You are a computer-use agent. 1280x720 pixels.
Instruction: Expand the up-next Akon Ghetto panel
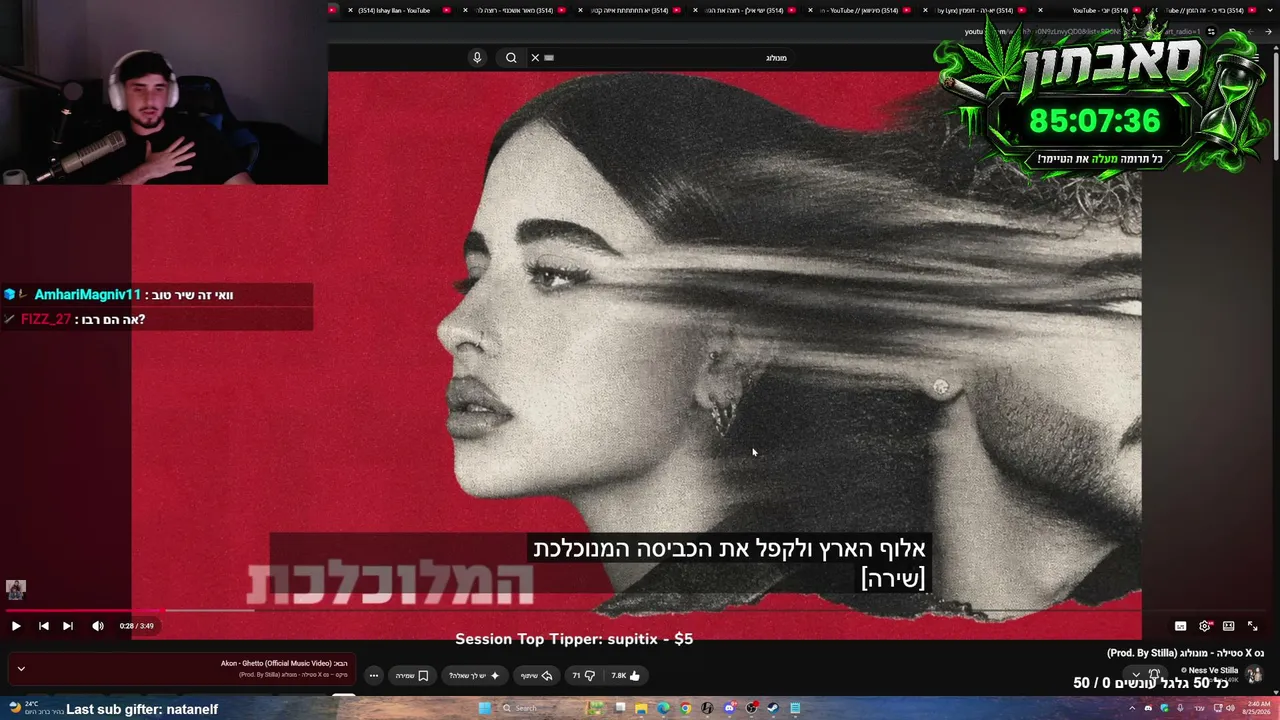pos(21,669)
